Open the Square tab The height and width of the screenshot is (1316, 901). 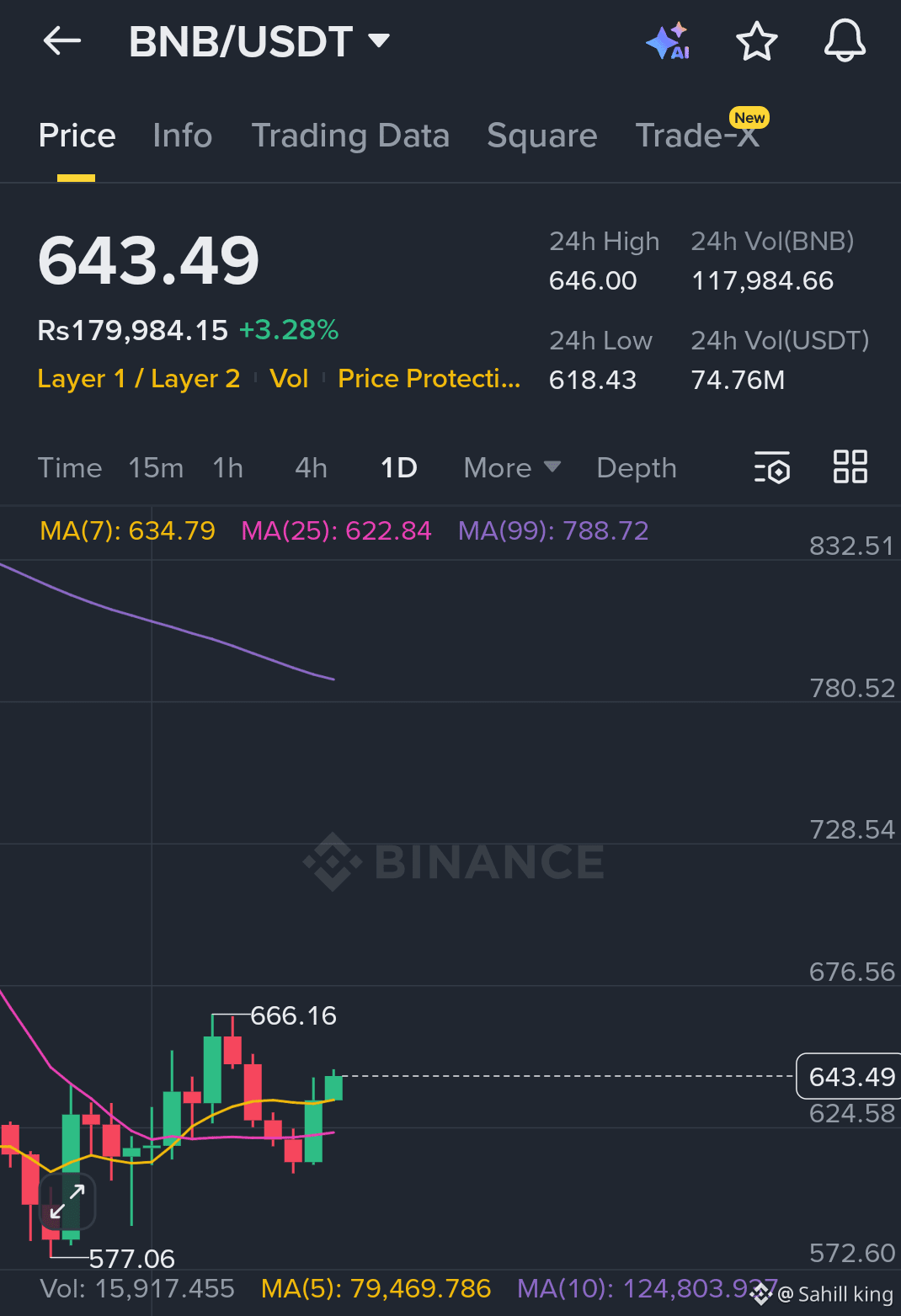click(x=542, y=136)
